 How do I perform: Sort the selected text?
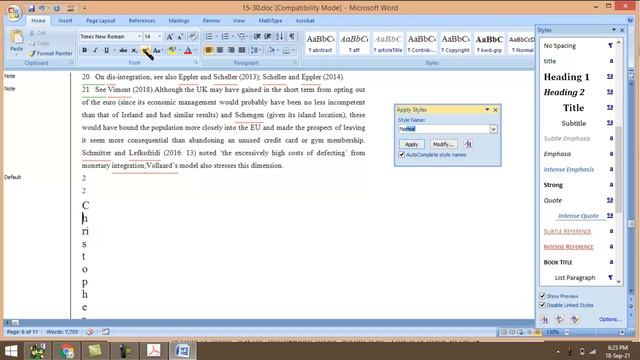coord(280,37)
